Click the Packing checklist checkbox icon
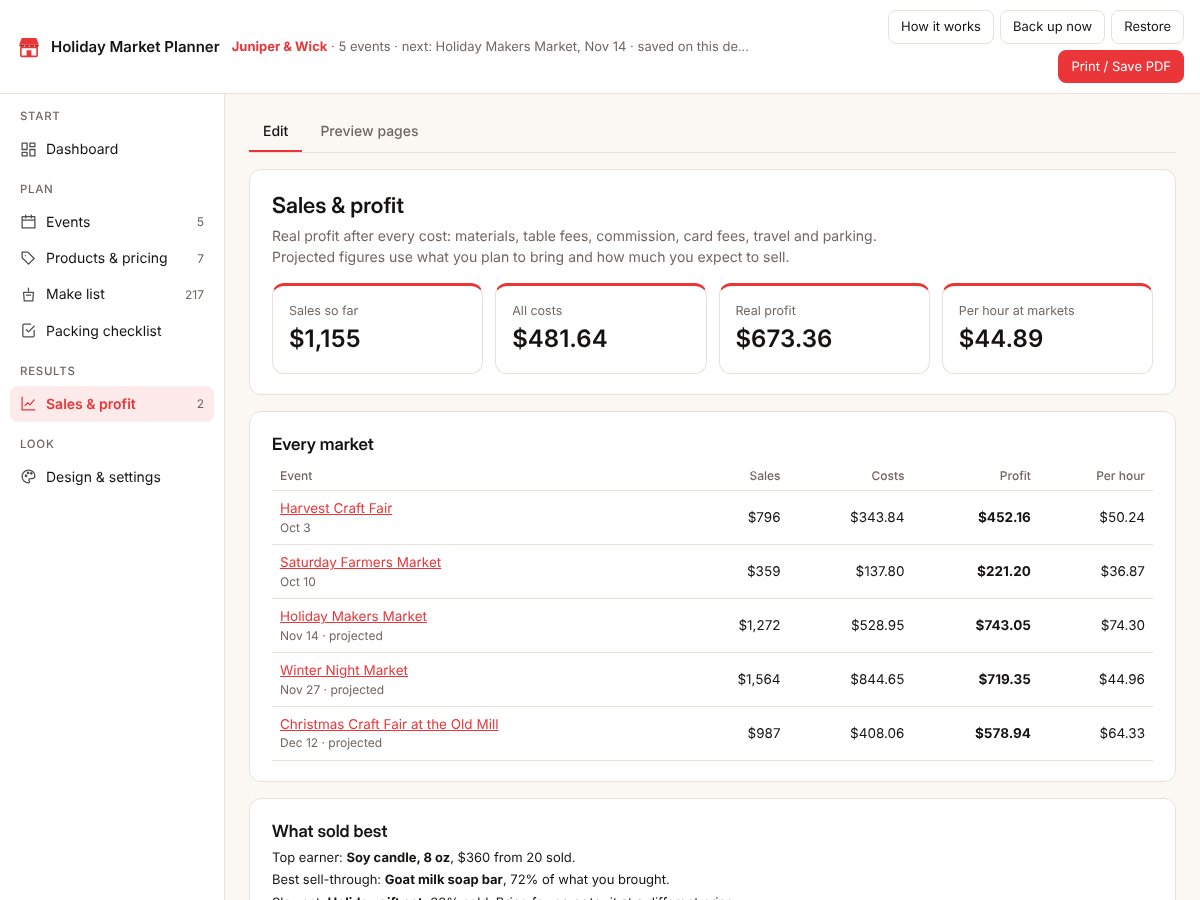This screenshot has width=1200, height=900. (28, 331)
